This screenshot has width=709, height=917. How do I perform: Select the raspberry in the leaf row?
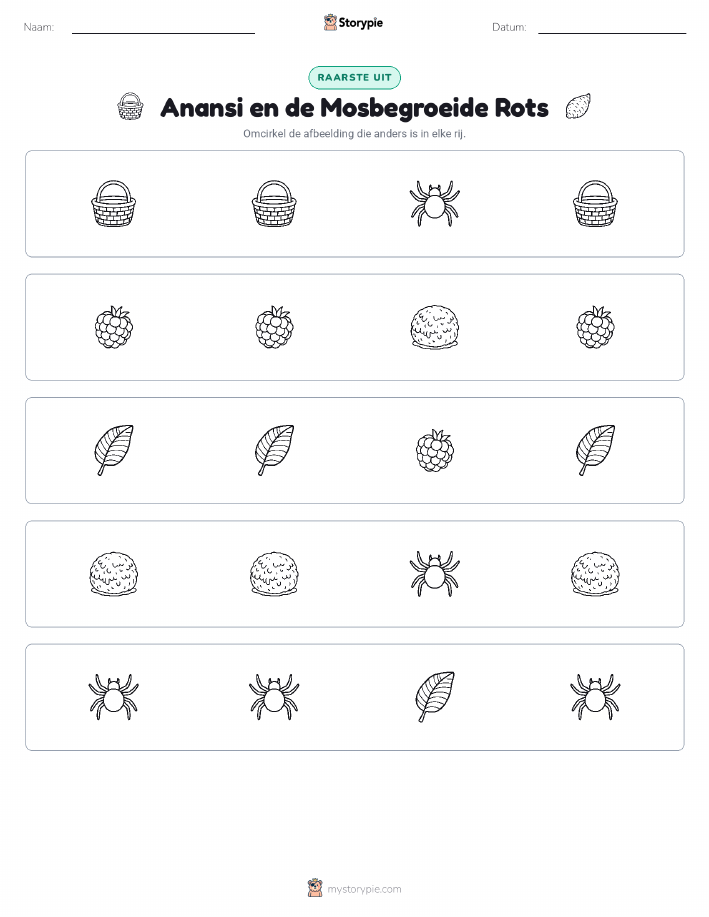435,450
